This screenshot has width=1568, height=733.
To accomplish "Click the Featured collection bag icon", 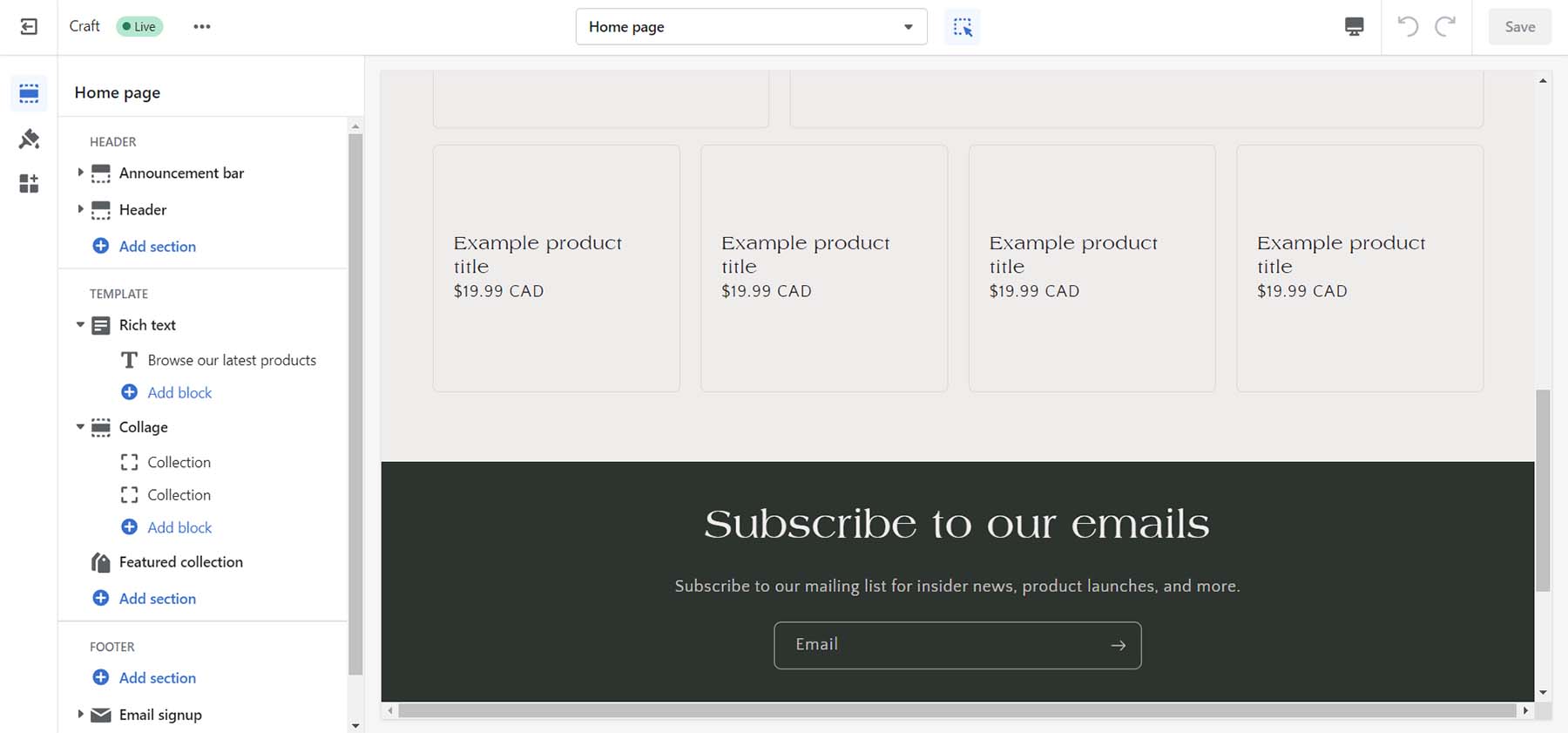I will pyautogui.click(x=101, y=562).
